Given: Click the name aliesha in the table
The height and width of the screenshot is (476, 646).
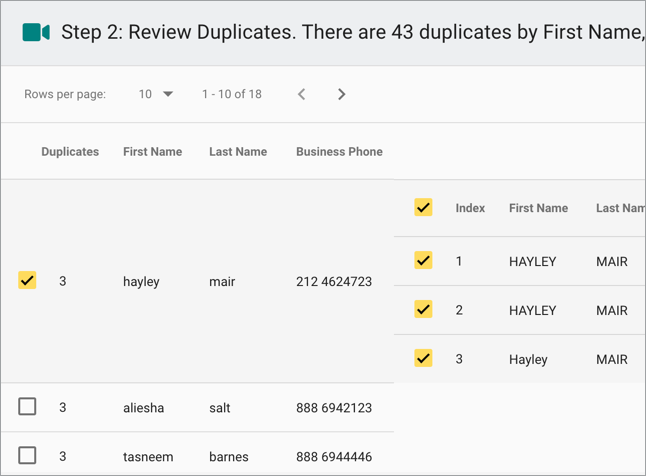Looking at the screenshot, I should click(143, 408).
